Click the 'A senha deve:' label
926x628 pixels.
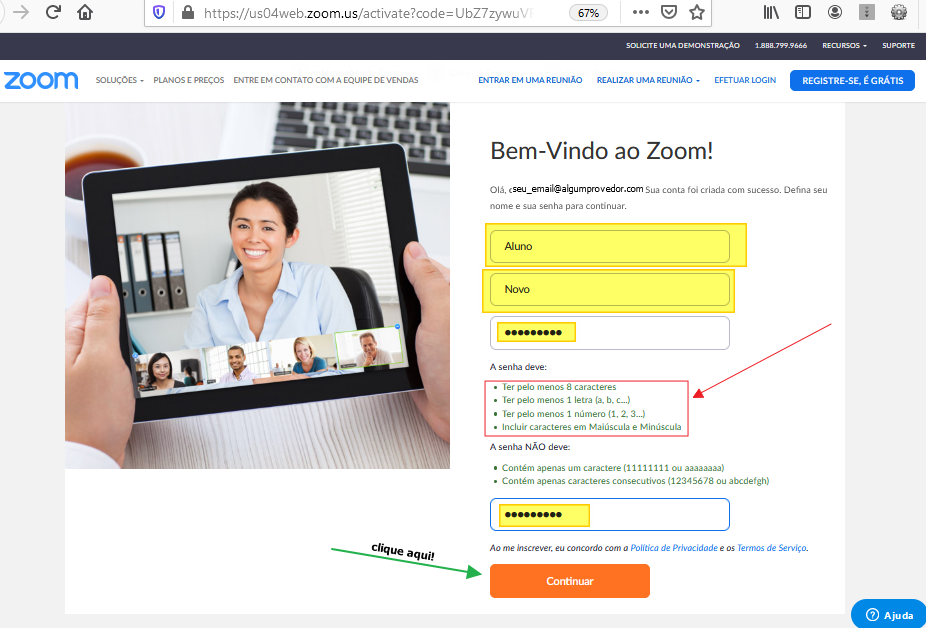coord(518,367)
